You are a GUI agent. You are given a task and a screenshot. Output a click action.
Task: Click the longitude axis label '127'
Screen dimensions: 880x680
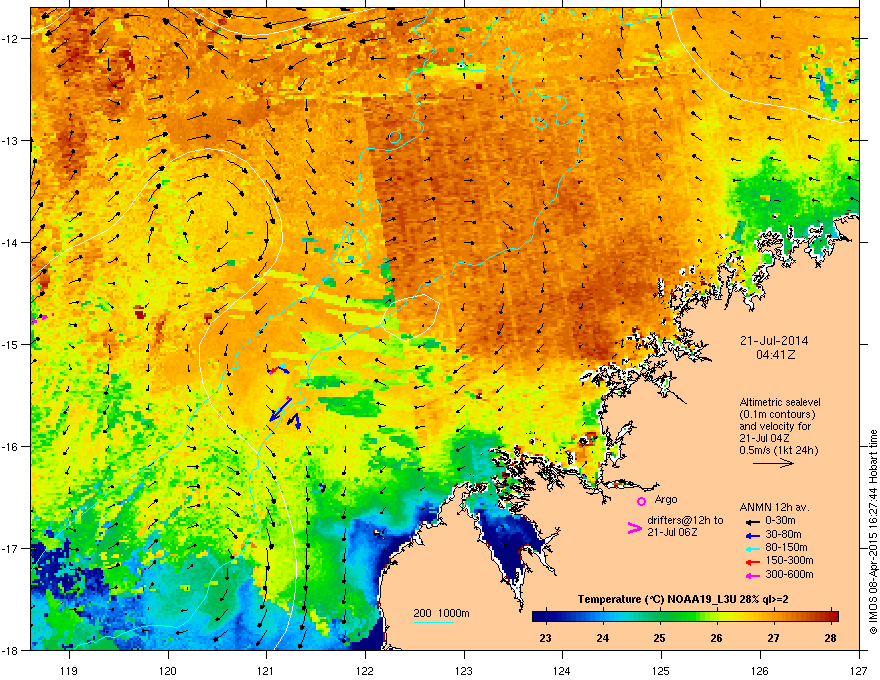click(859, 670)
